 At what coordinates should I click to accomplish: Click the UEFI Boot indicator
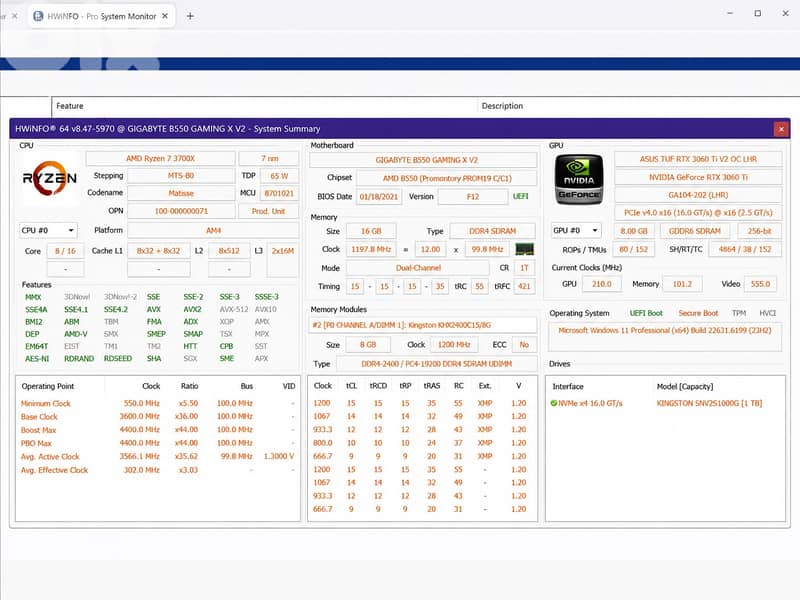point(646,313)
